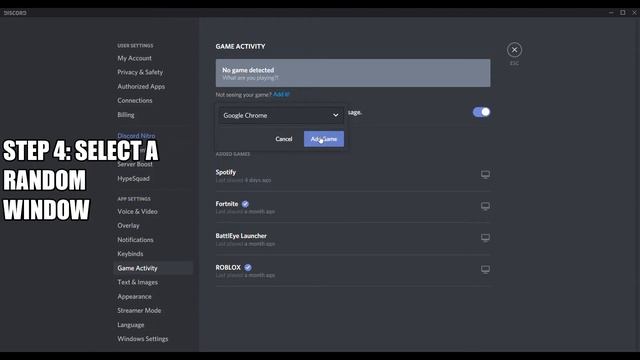The image size is (640, 360).
Task: Select the ROBLOX game name
Action: [x=228, y=267]
